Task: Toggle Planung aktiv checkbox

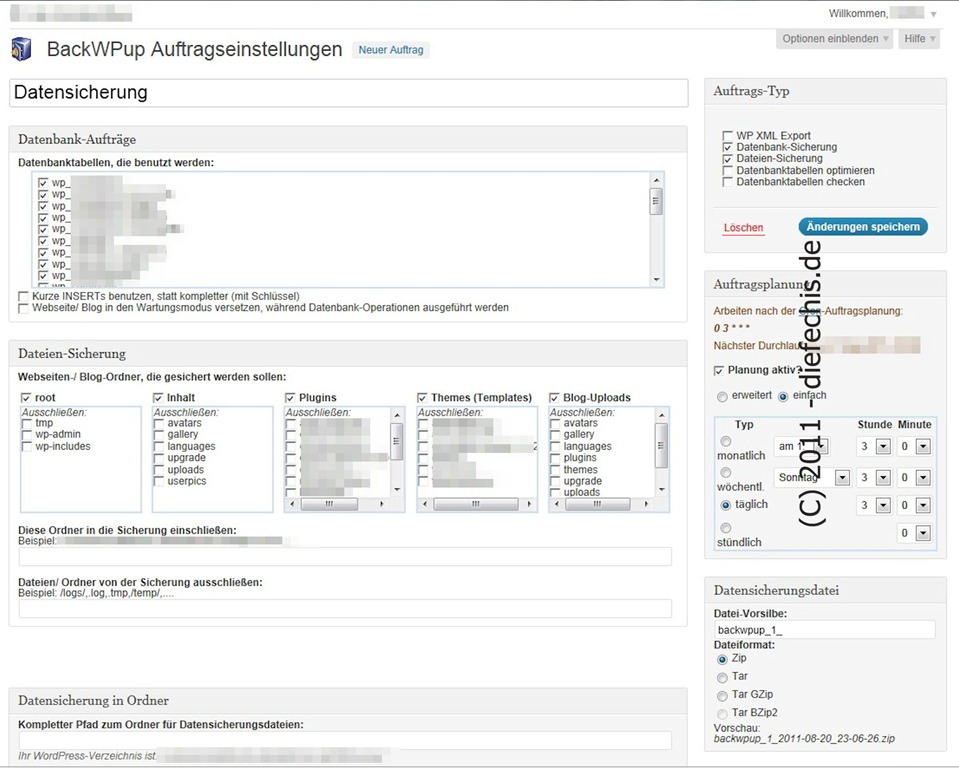Action: point(719,371)
